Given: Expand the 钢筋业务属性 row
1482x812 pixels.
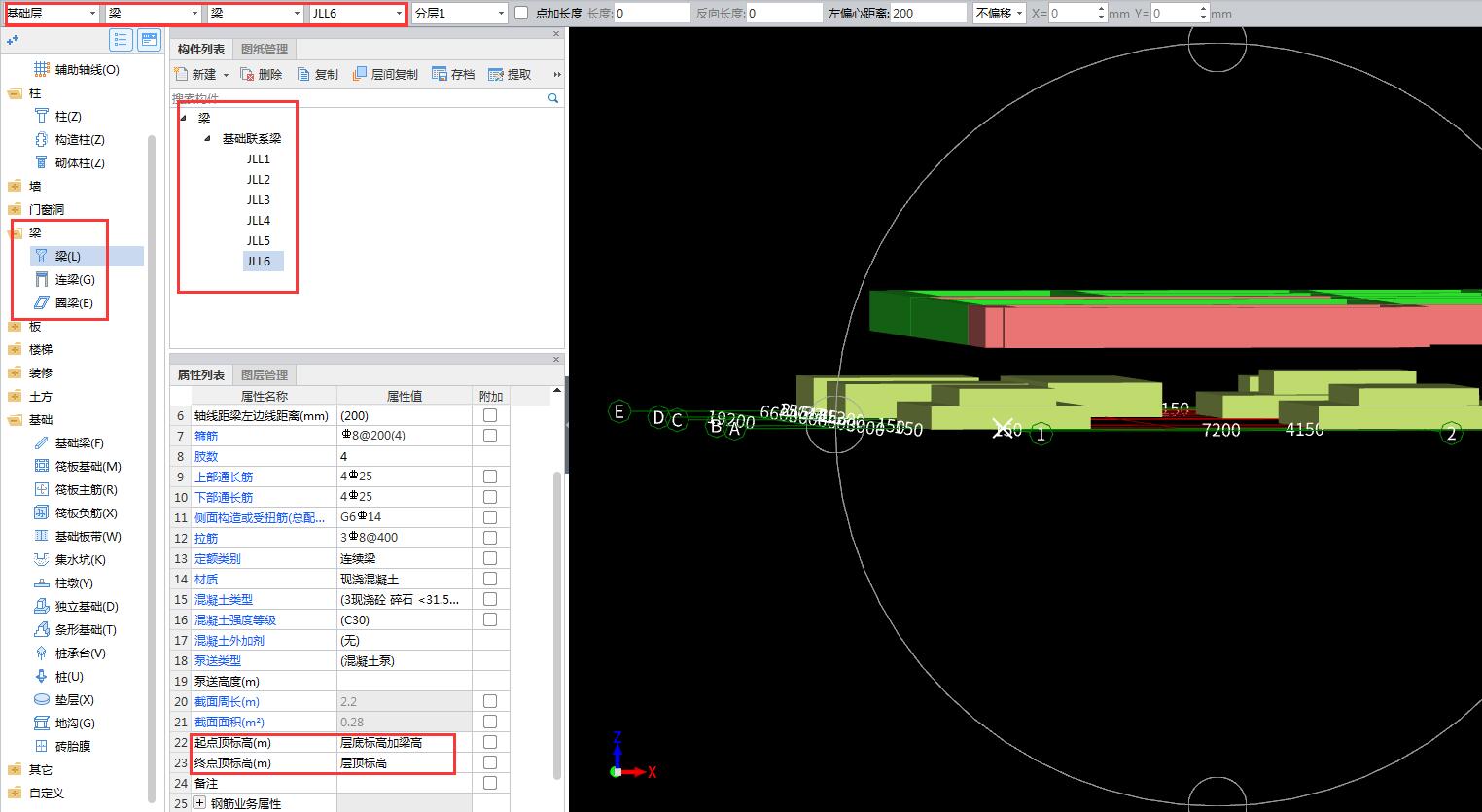Looking at the screenshot, I should (x=200, y=803).
